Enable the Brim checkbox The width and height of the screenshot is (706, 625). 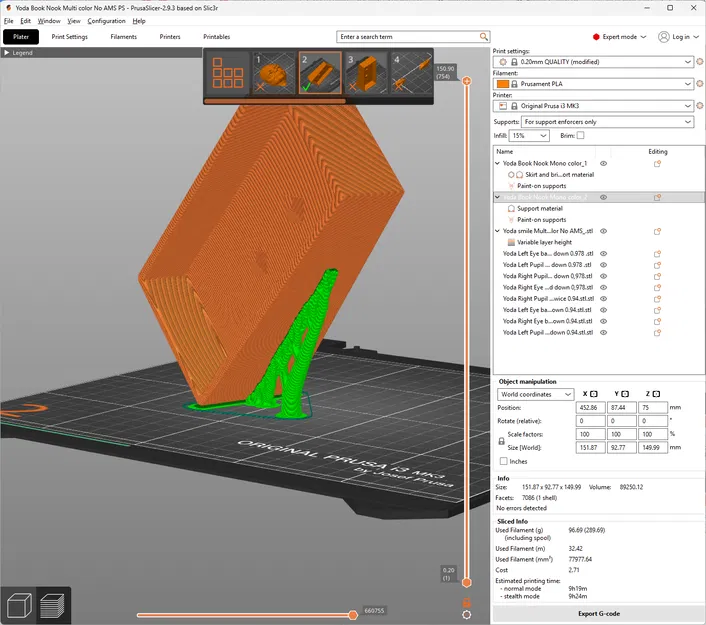pyautogui.click(x=580, y=135)
